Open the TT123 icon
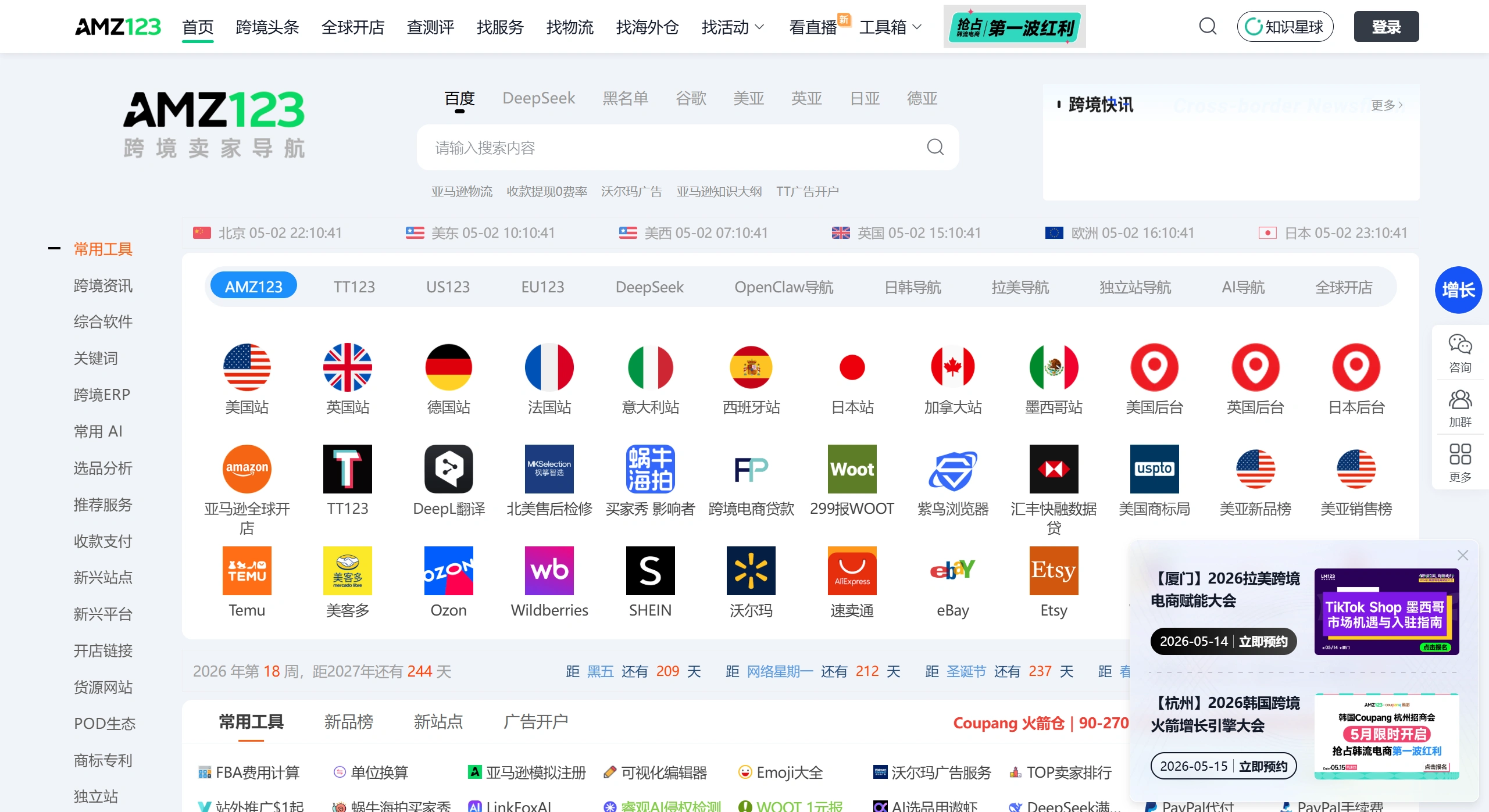The height and width of the screenshot is (812, 1489). (x=348, y=469)
